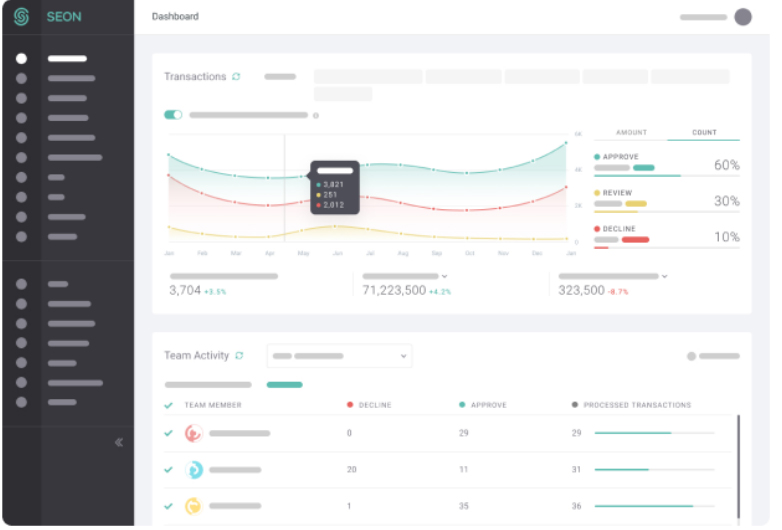
Task: Switch to the Amount tab
Action: point(631,133)
